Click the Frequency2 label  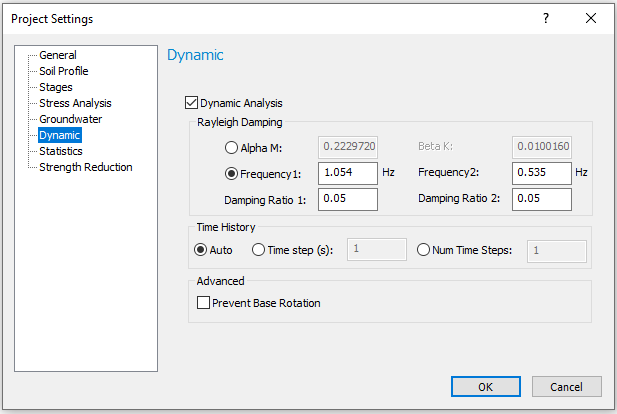click(448, 172)
